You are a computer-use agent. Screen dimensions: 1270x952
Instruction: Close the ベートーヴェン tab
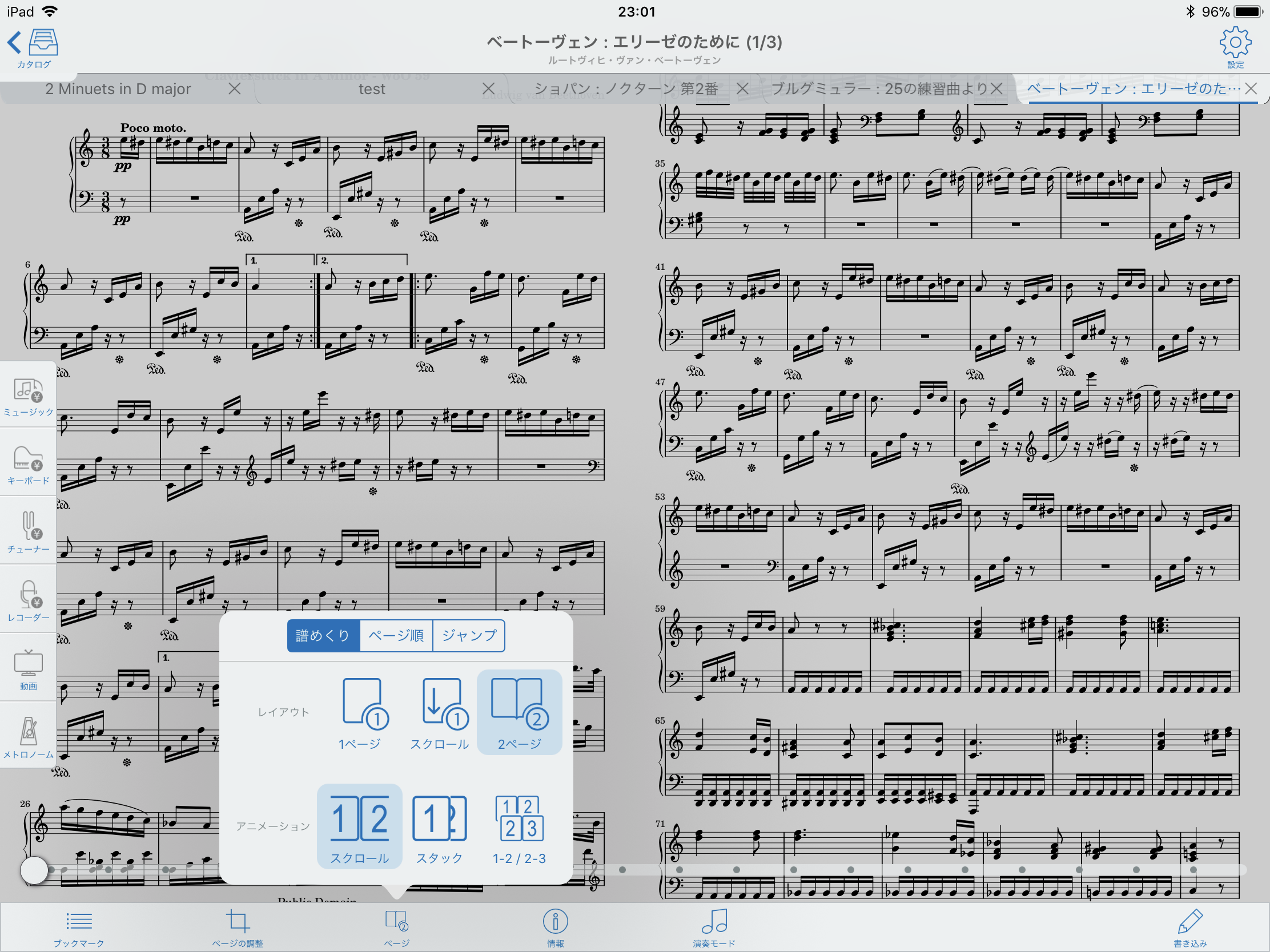click(1252, 88)
